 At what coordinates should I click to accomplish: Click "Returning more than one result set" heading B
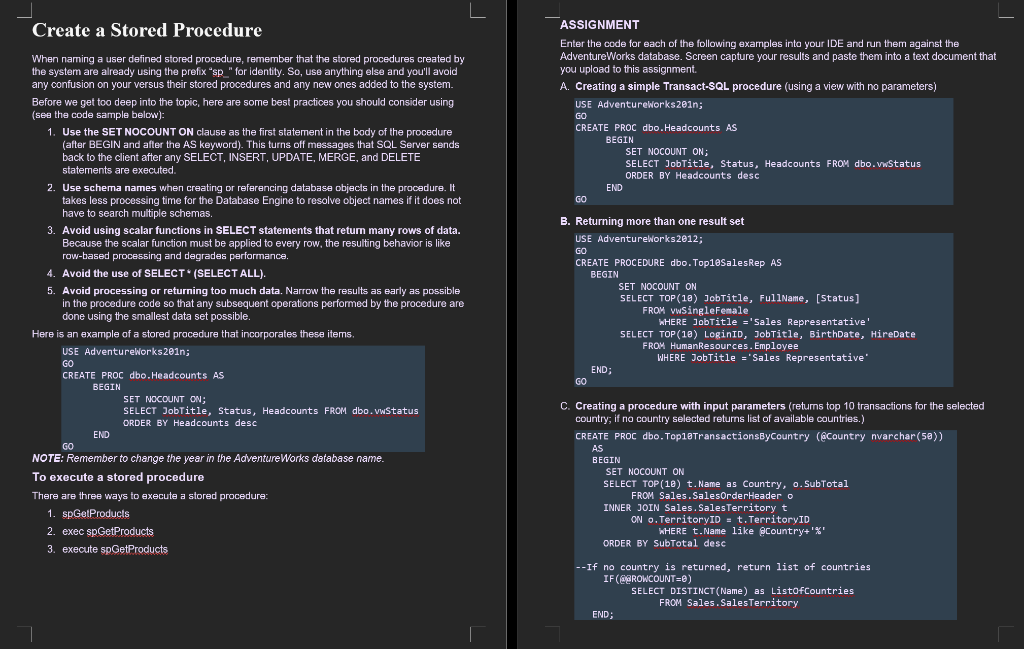pos(660,221)
